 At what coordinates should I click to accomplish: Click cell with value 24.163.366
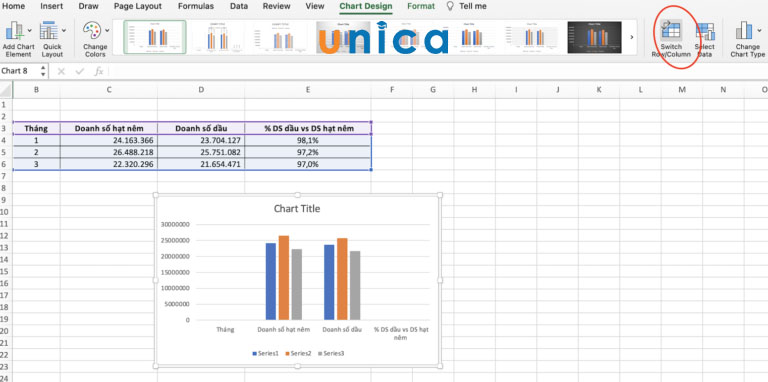[x=109, y=140]
